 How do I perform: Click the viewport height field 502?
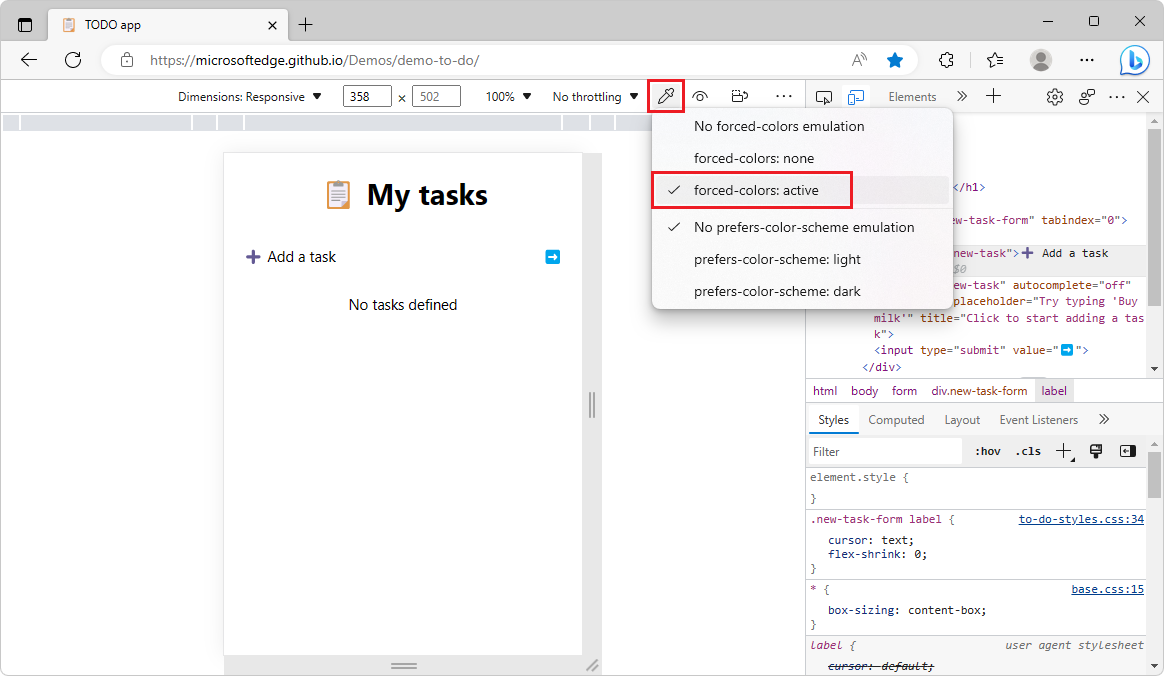[436, 96]
